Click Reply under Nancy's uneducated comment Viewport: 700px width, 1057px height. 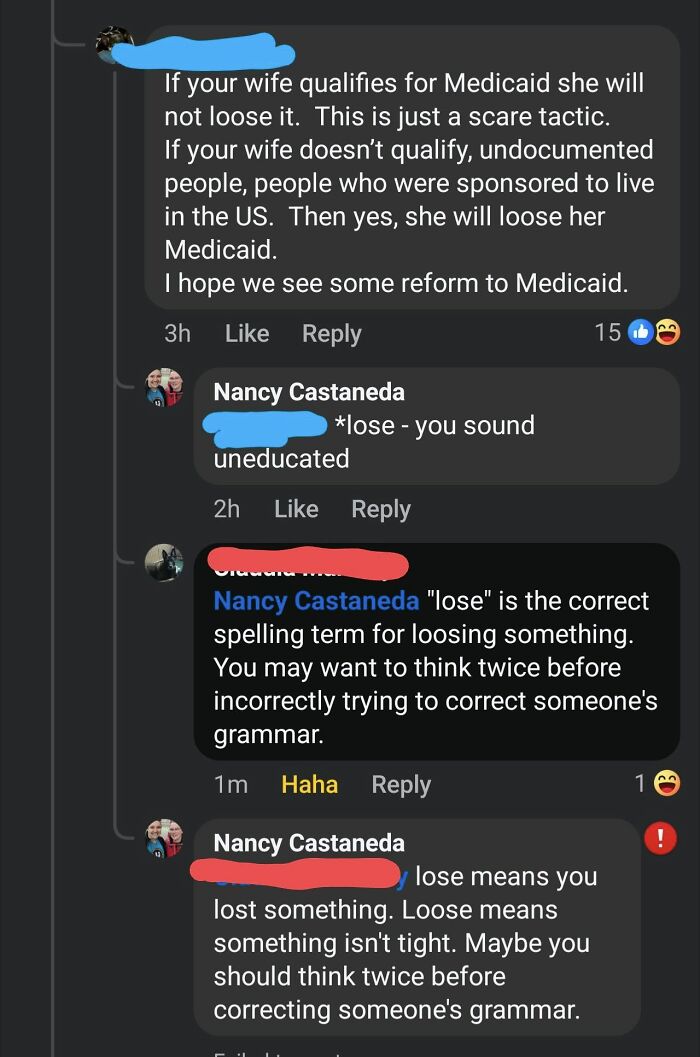[380, 509]
